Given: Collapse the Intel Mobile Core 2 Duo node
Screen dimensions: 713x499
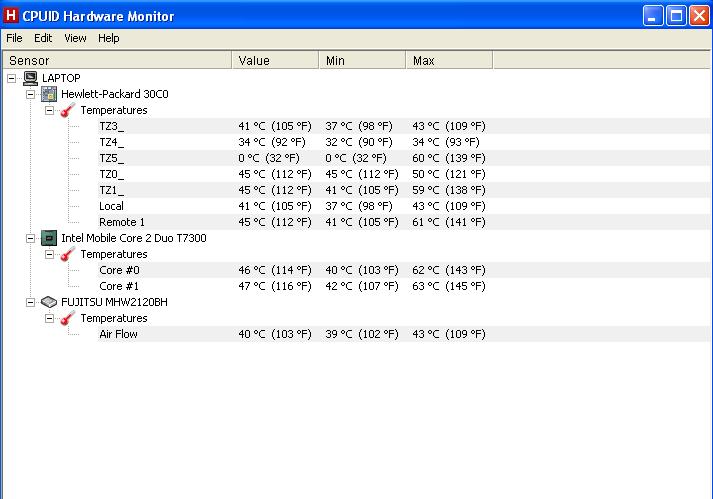Looking at the screenshot, I should pos(30,238).
